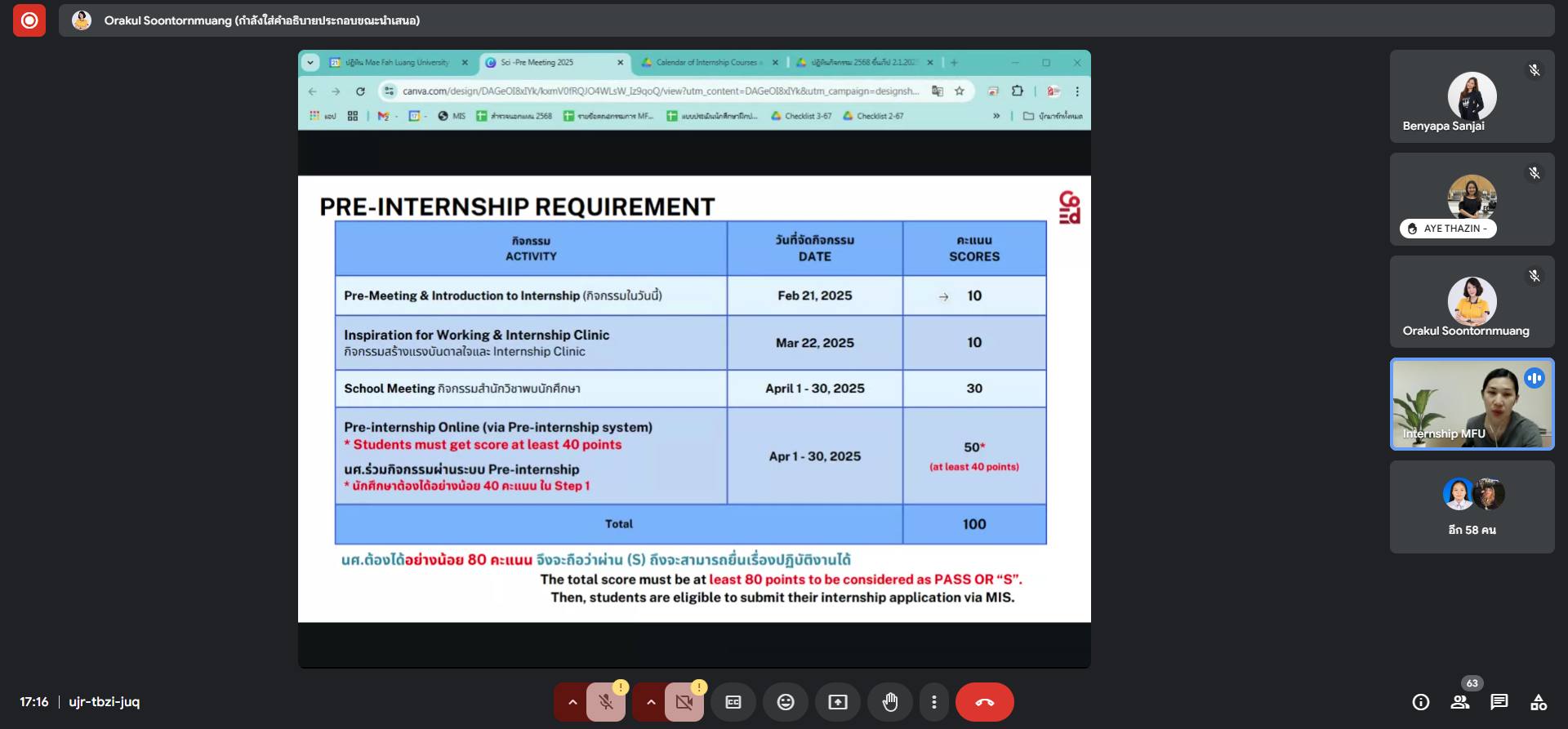The image size is (1568, 729).
Task: Click the School Meeting activity row
Action: pos(531,389)
